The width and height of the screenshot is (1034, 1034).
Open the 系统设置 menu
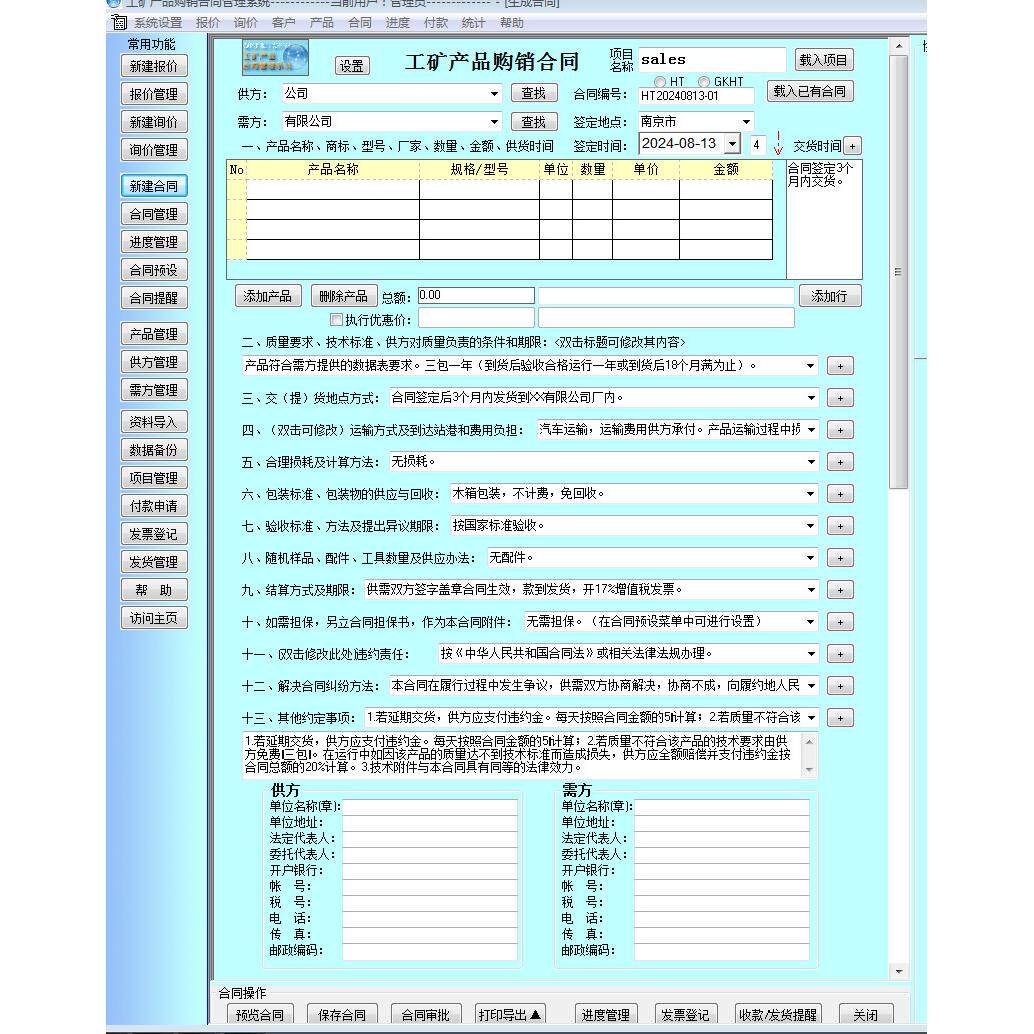(158, 23)
